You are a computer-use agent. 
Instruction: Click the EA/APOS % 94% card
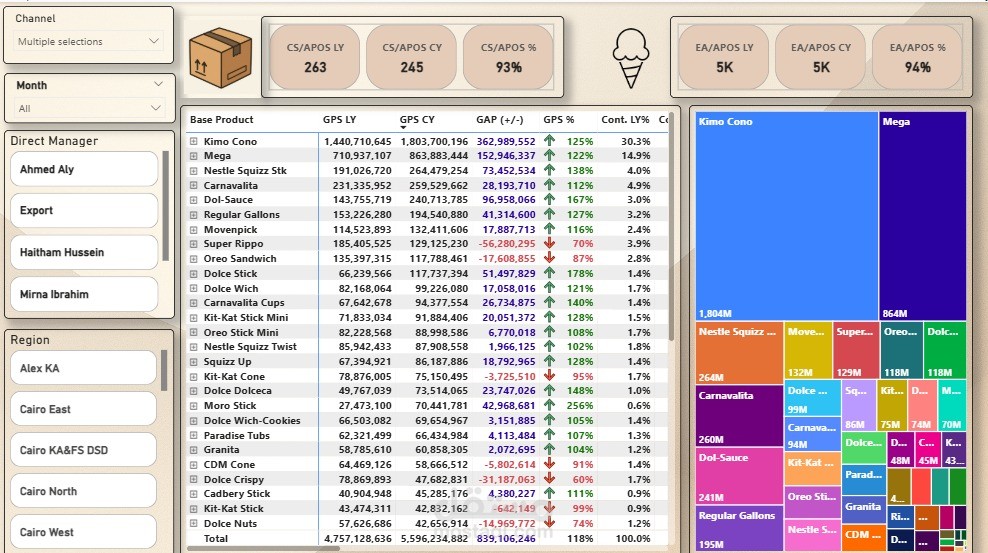[x=917, y=57]
